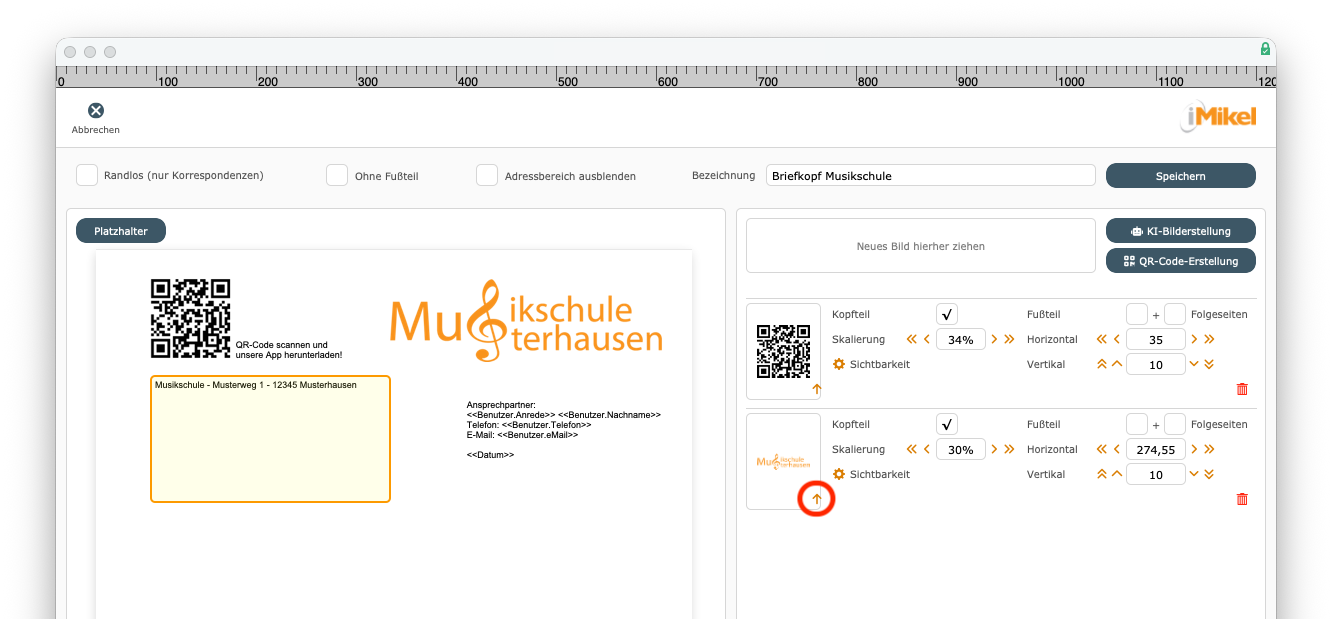Toggle Adressbereich ausblenden checkbox
The width and height of the screenshot is (1332, 619).
click(487, 175)
